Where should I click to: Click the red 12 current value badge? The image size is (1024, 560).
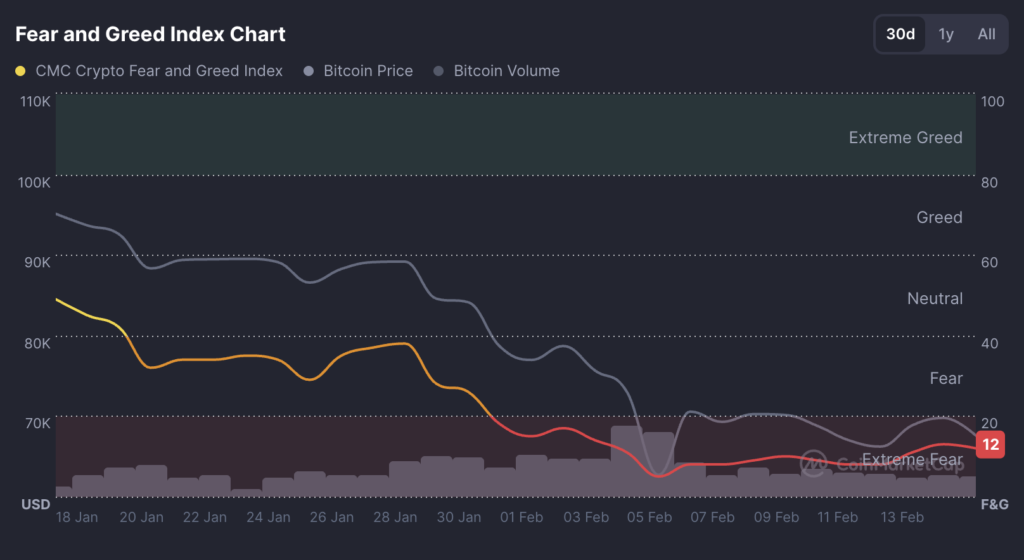tap(990, 445)
